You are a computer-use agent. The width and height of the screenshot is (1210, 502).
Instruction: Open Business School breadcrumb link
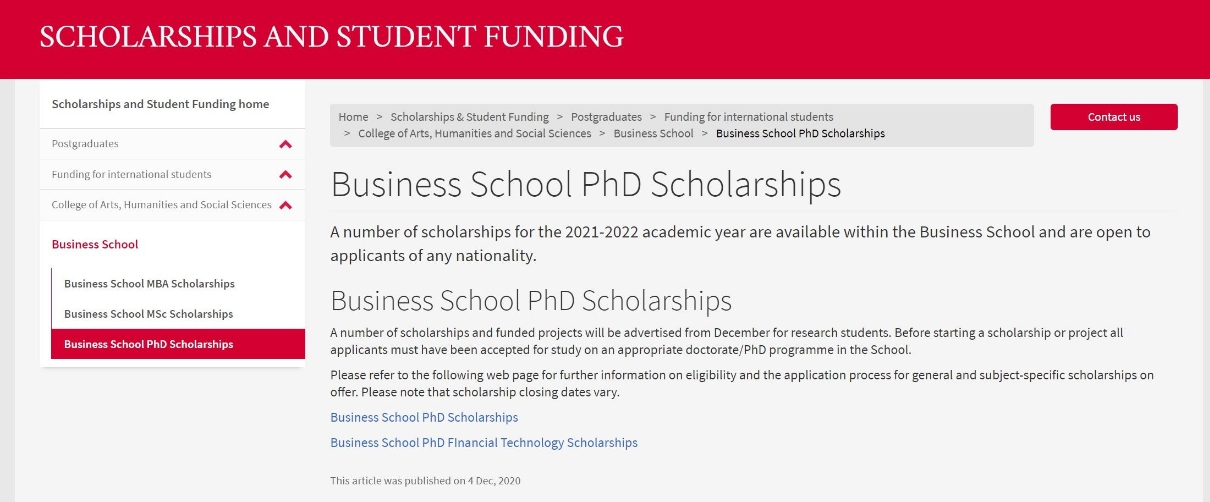[653, 133]
